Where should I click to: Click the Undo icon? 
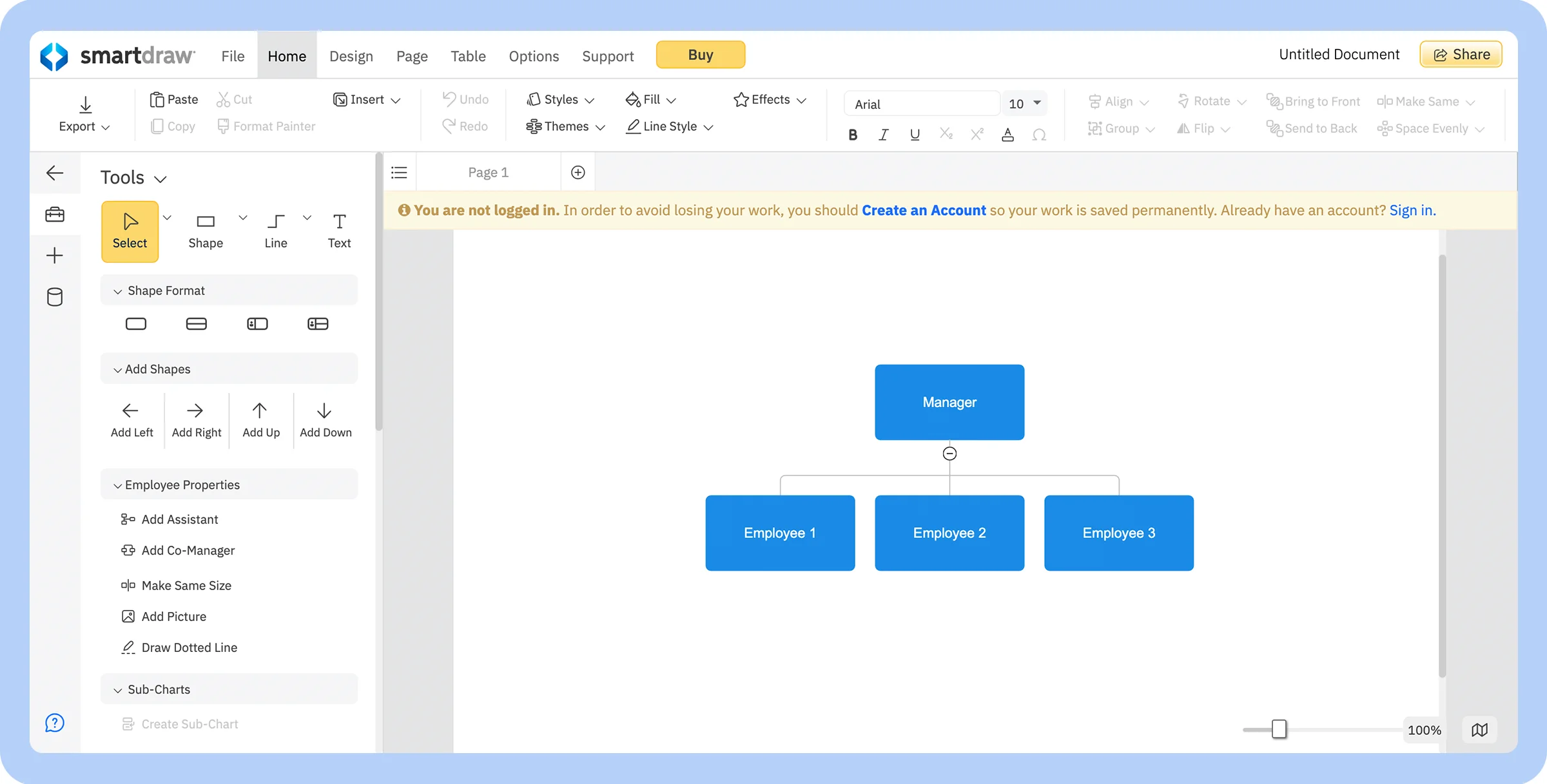tap(449, 99)
